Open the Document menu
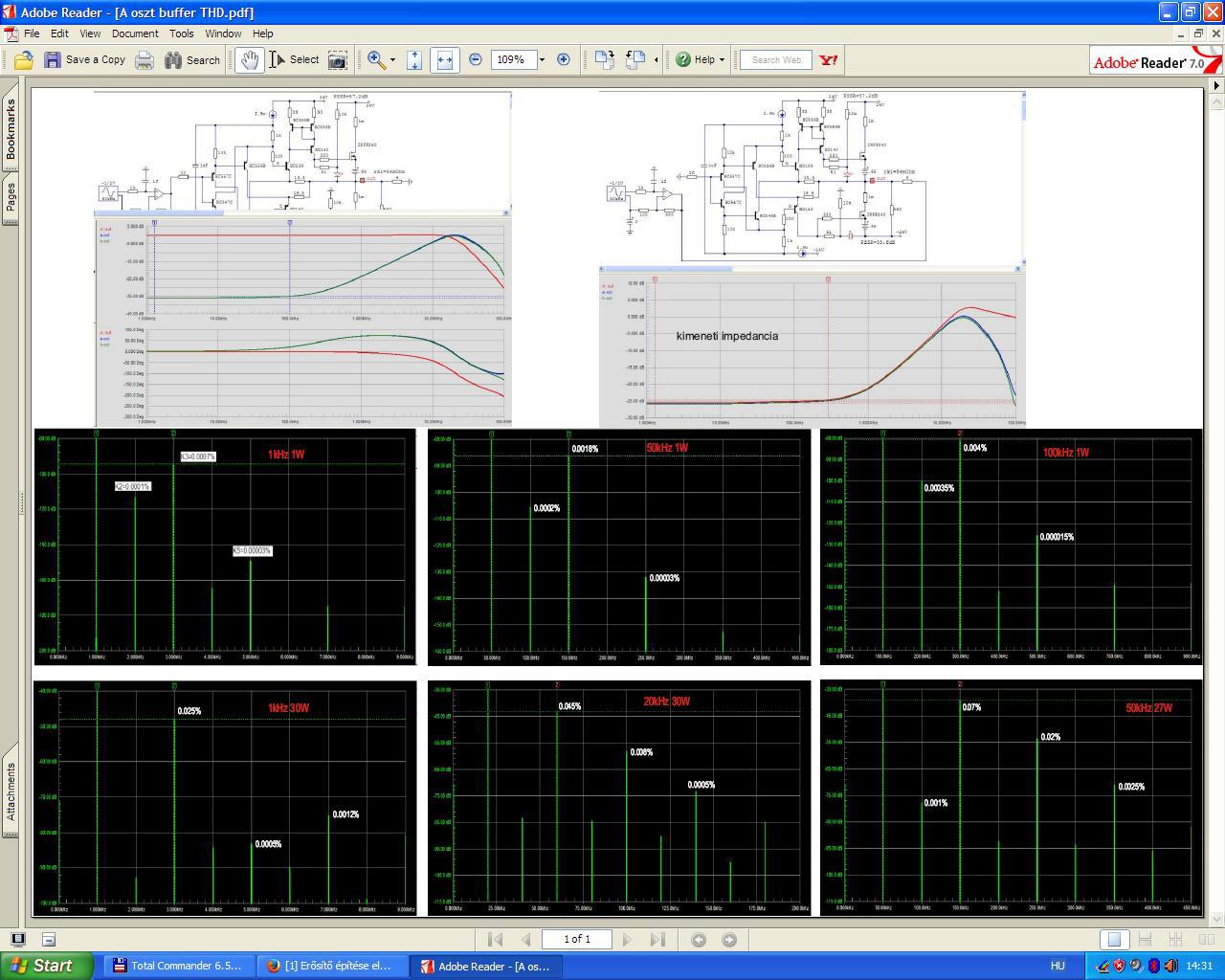The image size is (1225, 980). 135,33
